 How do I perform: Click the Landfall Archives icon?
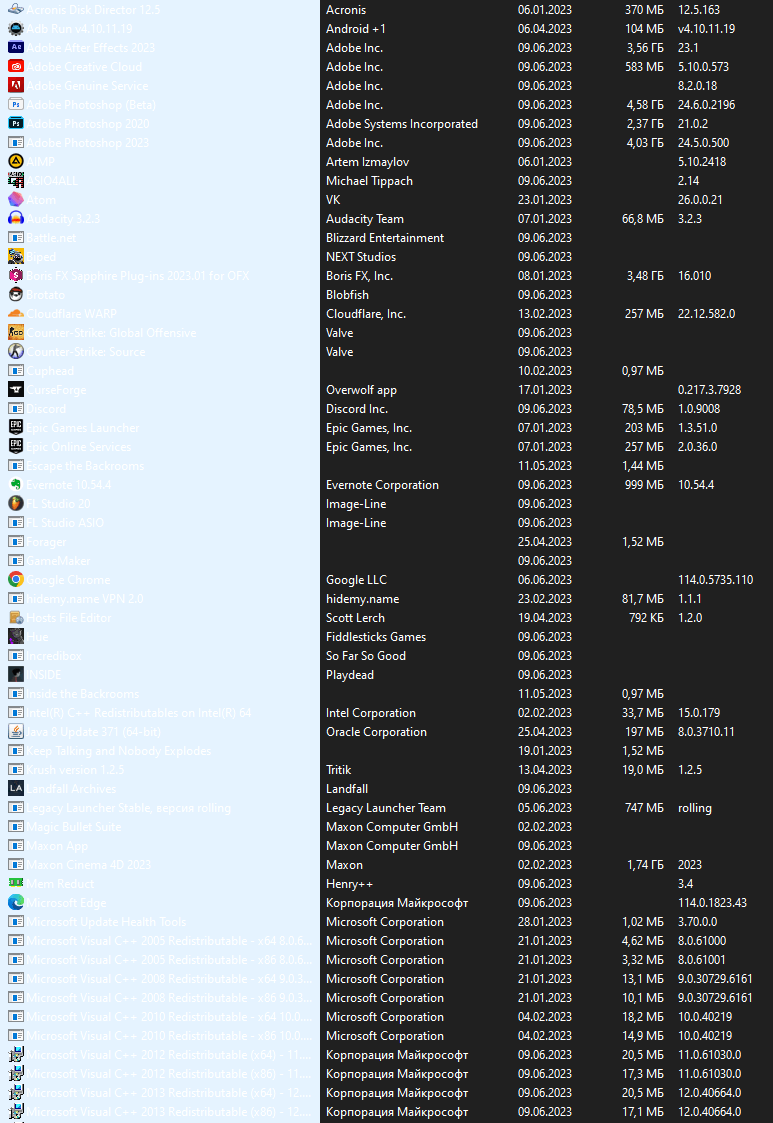[x=15, y=789]
